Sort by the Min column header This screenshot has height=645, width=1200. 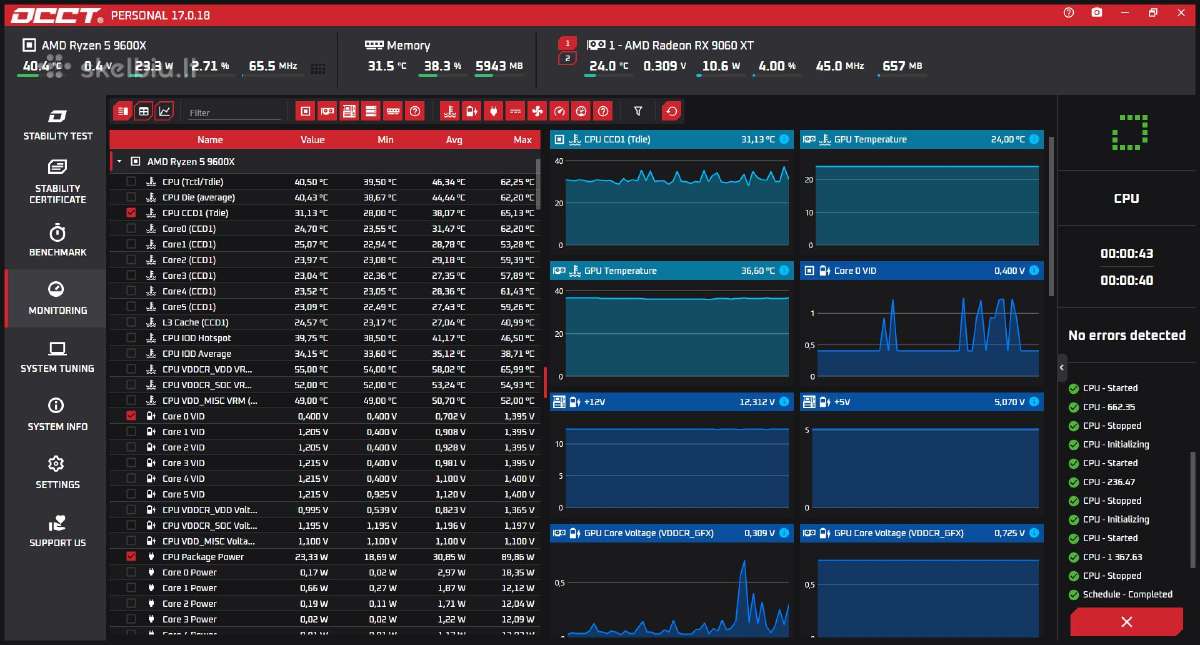[385, 140]
